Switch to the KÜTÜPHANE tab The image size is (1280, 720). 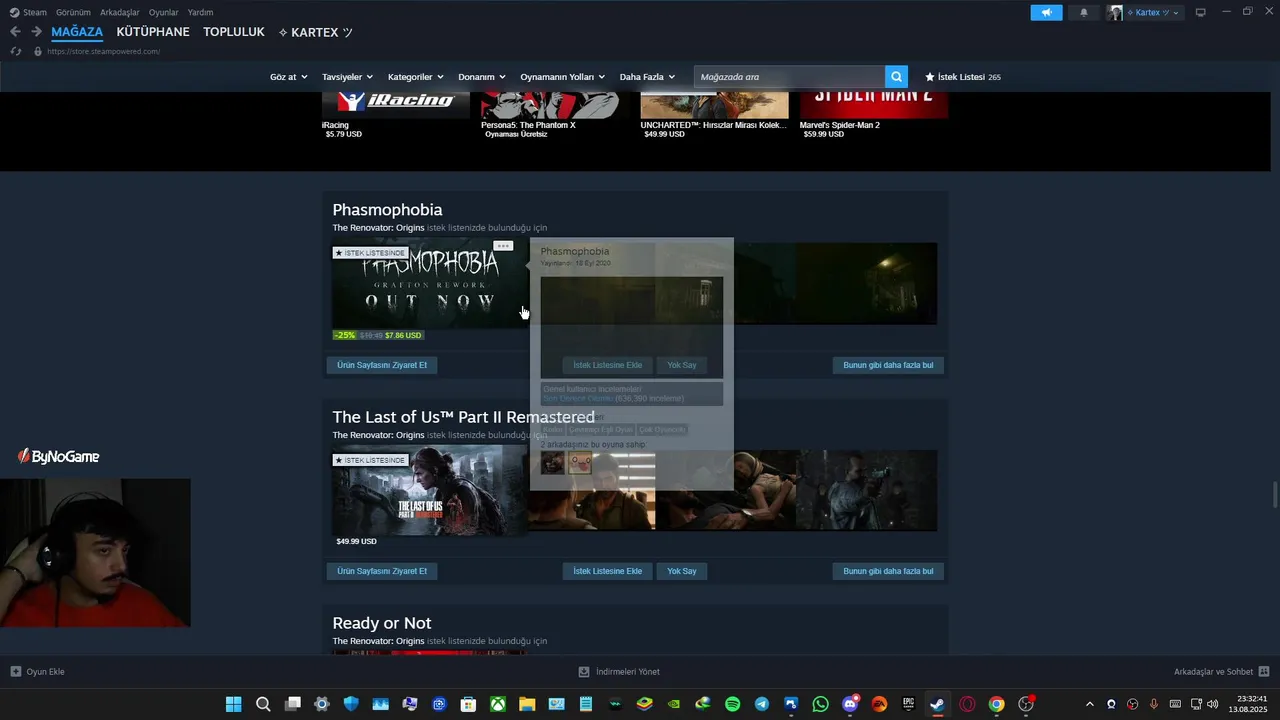coord(153,32)
